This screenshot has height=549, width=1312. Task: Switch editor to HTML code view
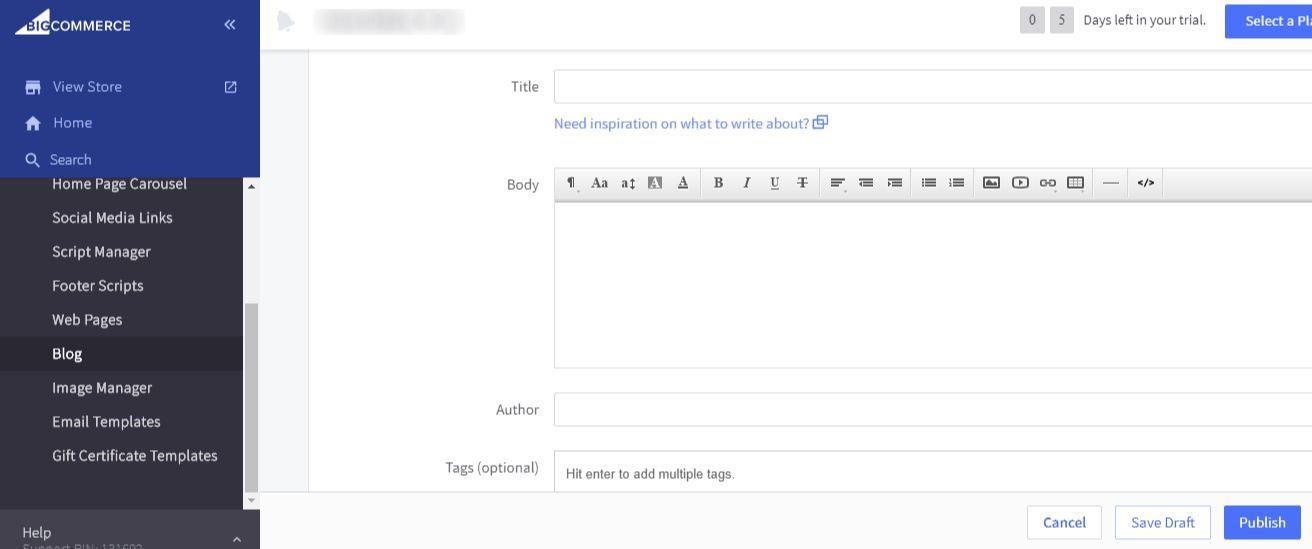[1146, 183]
